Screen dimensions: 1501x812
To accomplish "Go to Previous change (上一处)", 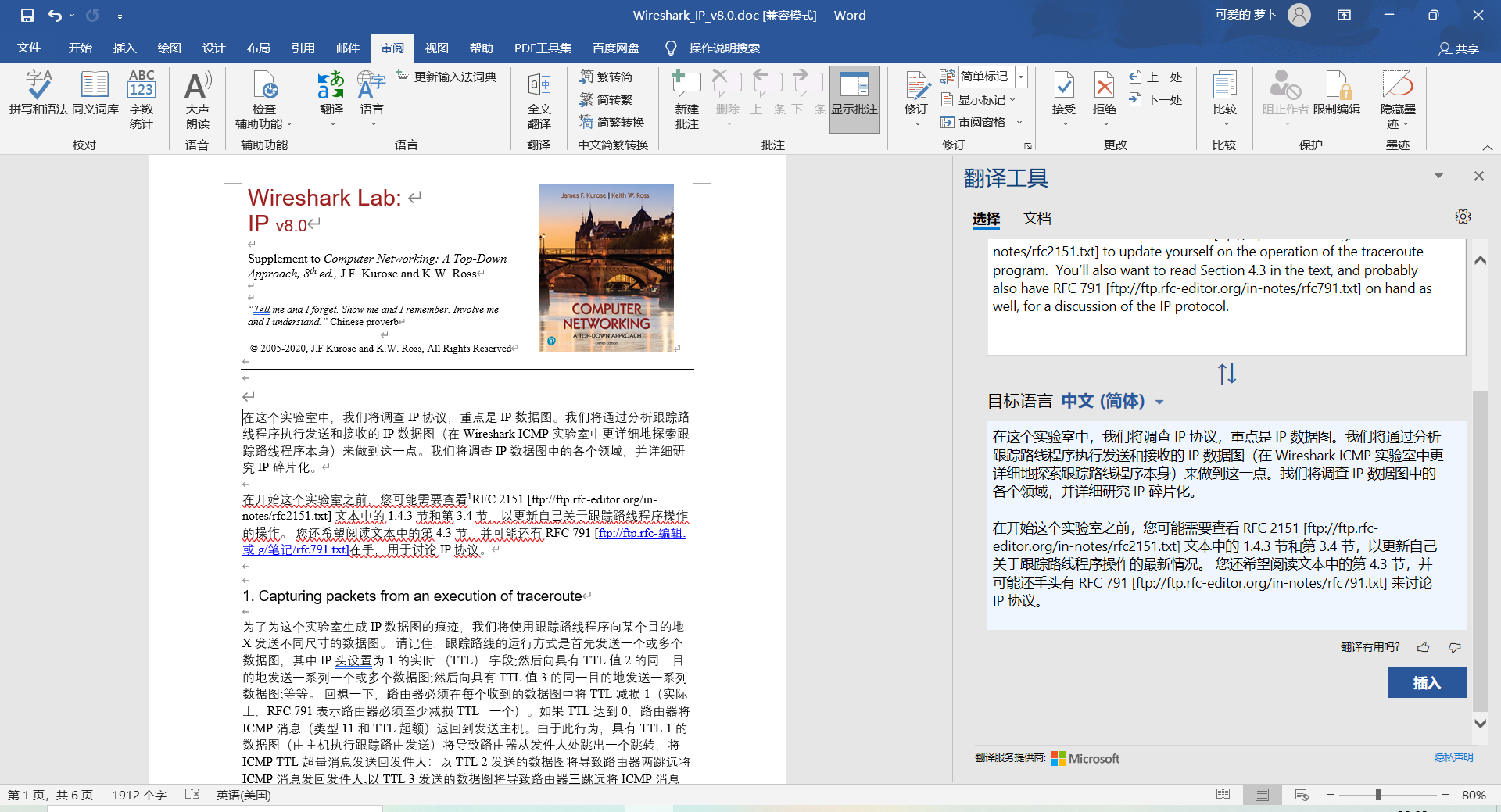I will pyautogui.click(x=1156, y=77).
